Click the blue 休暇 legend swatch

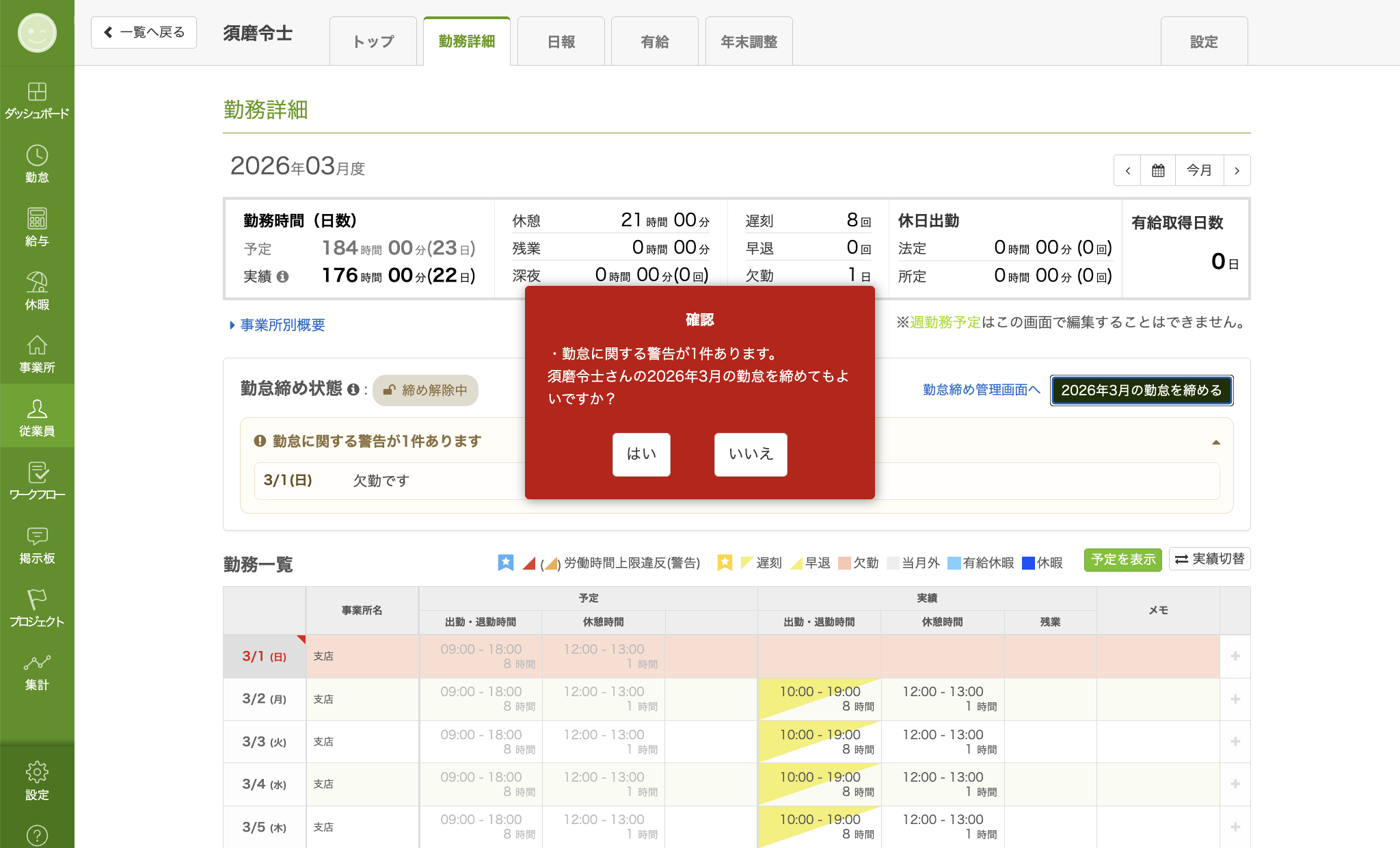1027,563
